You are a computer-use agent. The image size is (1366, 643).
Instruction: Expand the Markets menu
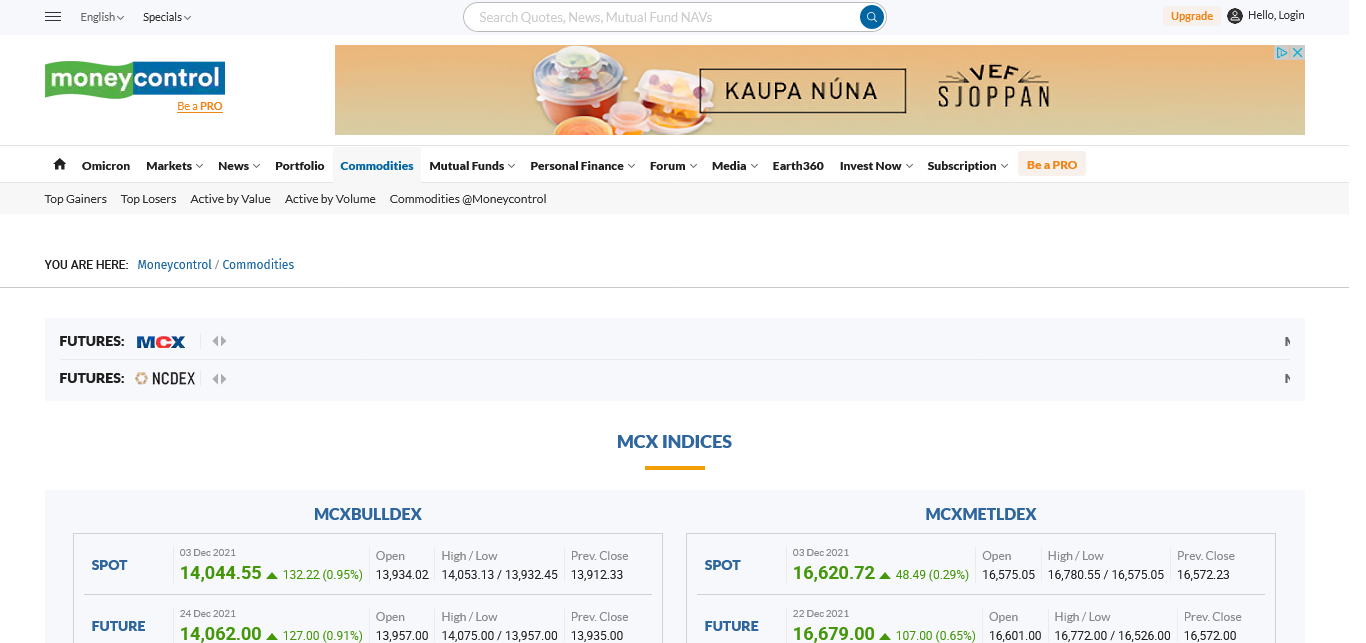(174, 166)
